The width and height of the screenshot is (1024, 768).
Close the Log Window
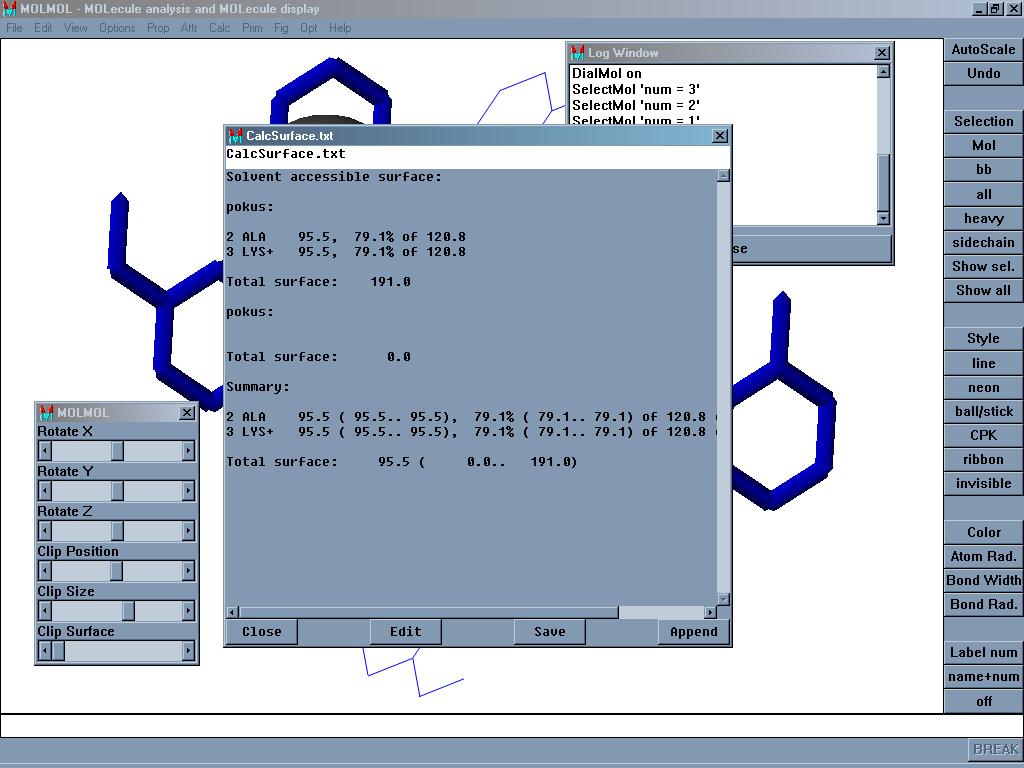pyautogui.click(x=882, y=53)
